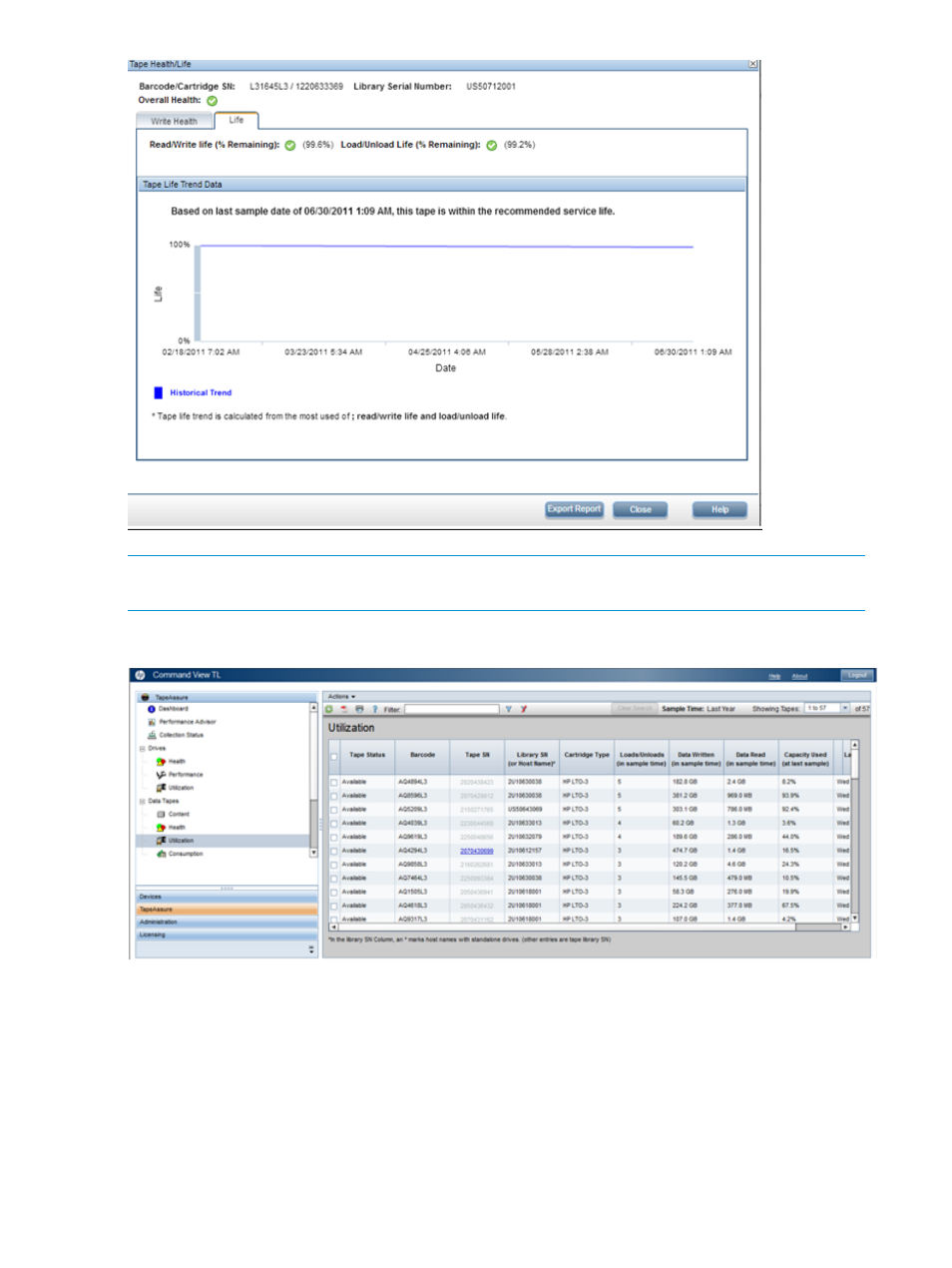Click the TapeAssure header icon in the navigation tree
952x1268 pixels.
145,697
